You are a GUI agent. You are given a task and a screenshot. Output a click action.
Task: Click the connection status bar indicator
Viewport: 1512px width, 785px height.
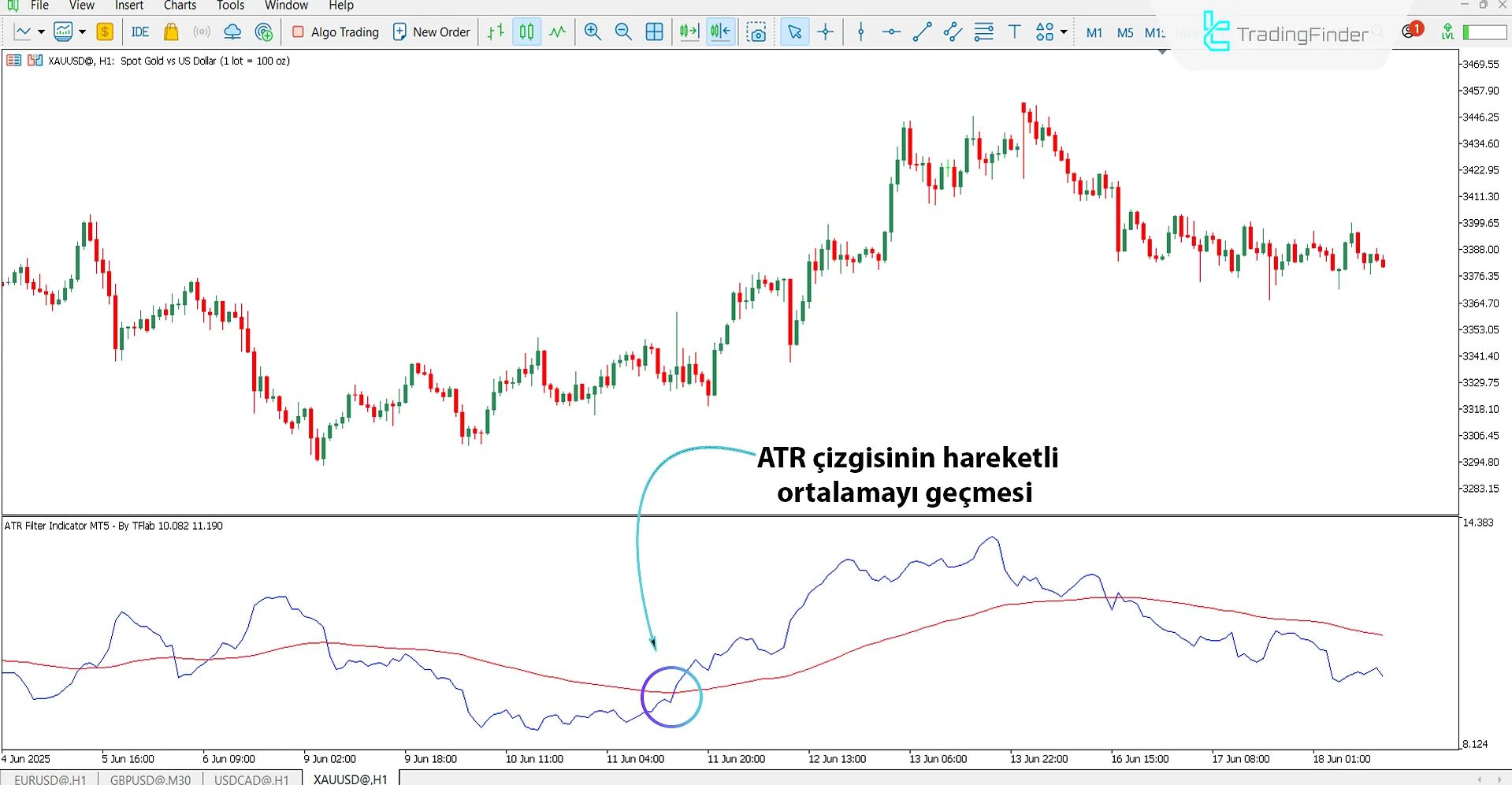(x=1485, y=32)
